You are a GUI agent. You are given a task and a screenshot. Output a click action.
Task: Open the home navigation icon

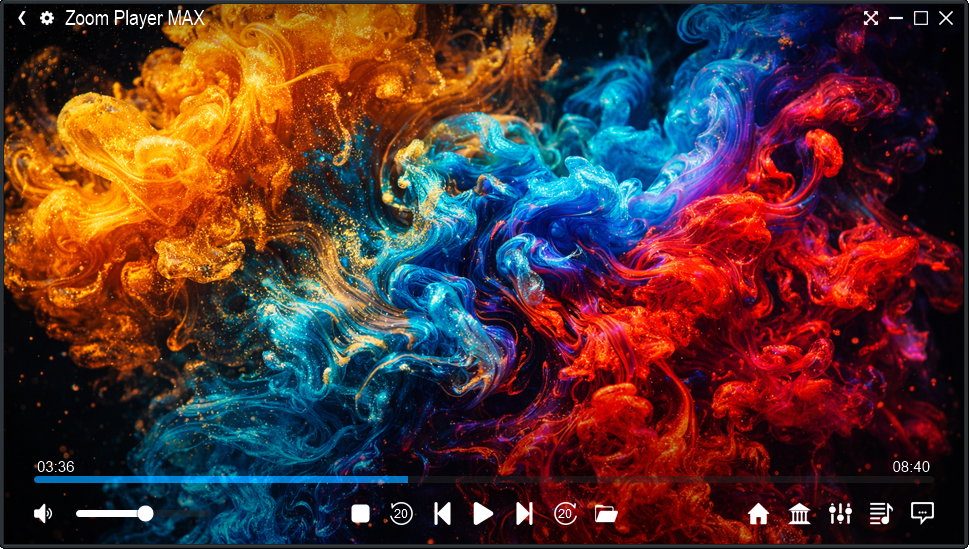pyautogui.click(x=758, y=514)
